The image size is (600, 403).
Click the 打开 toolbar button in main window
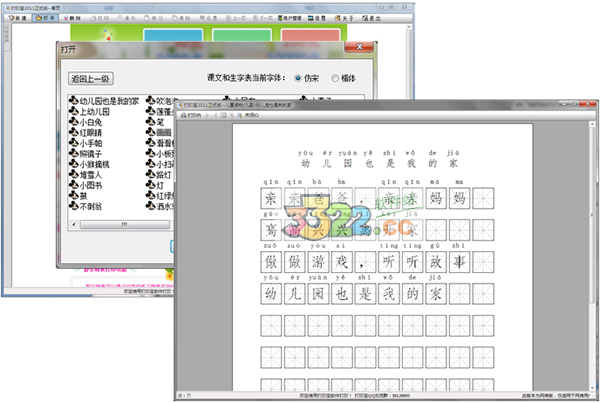[x=46, y=18]
